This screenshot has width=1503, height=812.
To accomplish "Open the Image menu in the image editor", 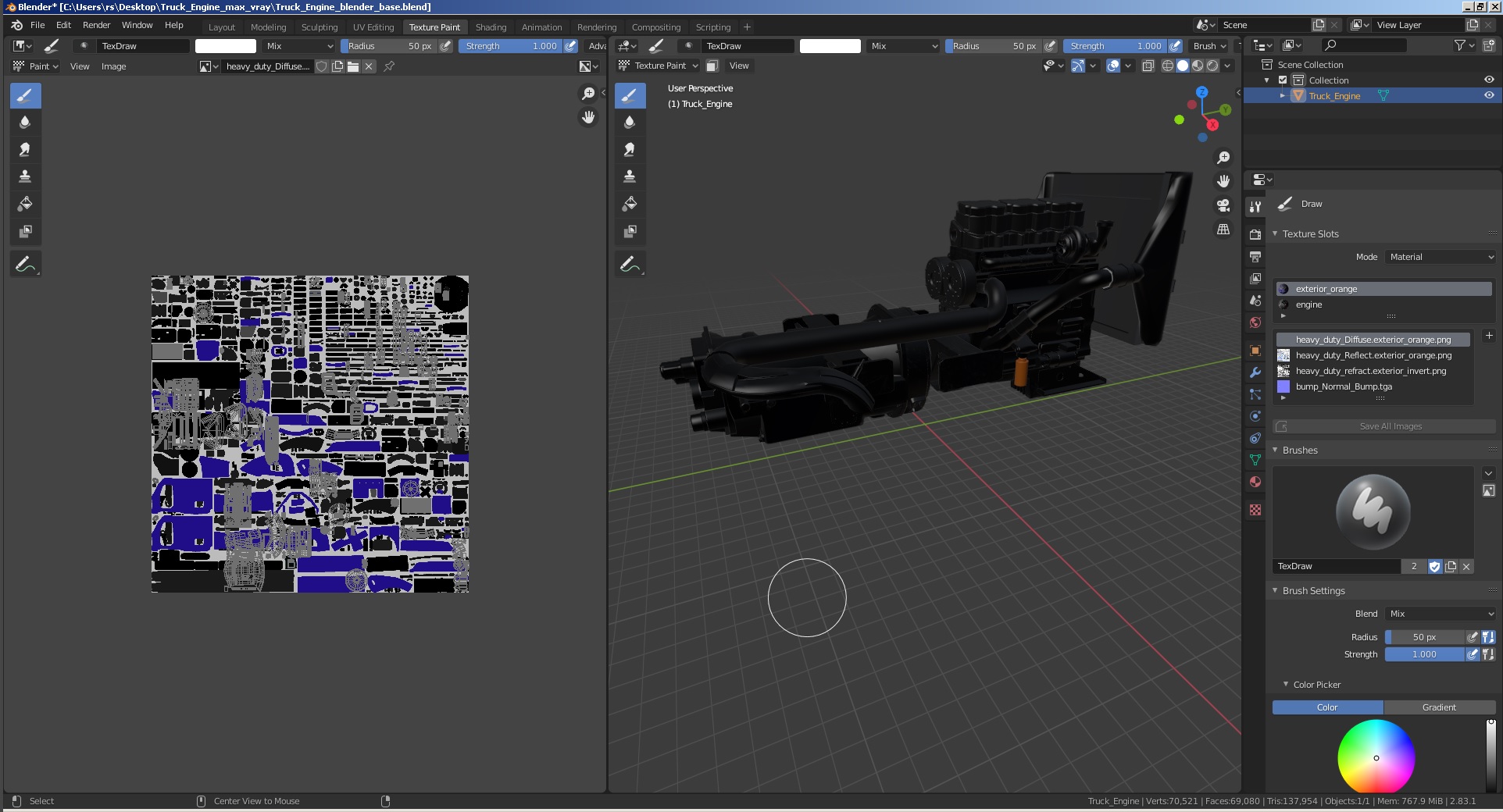I will click(x=113, y=66).
